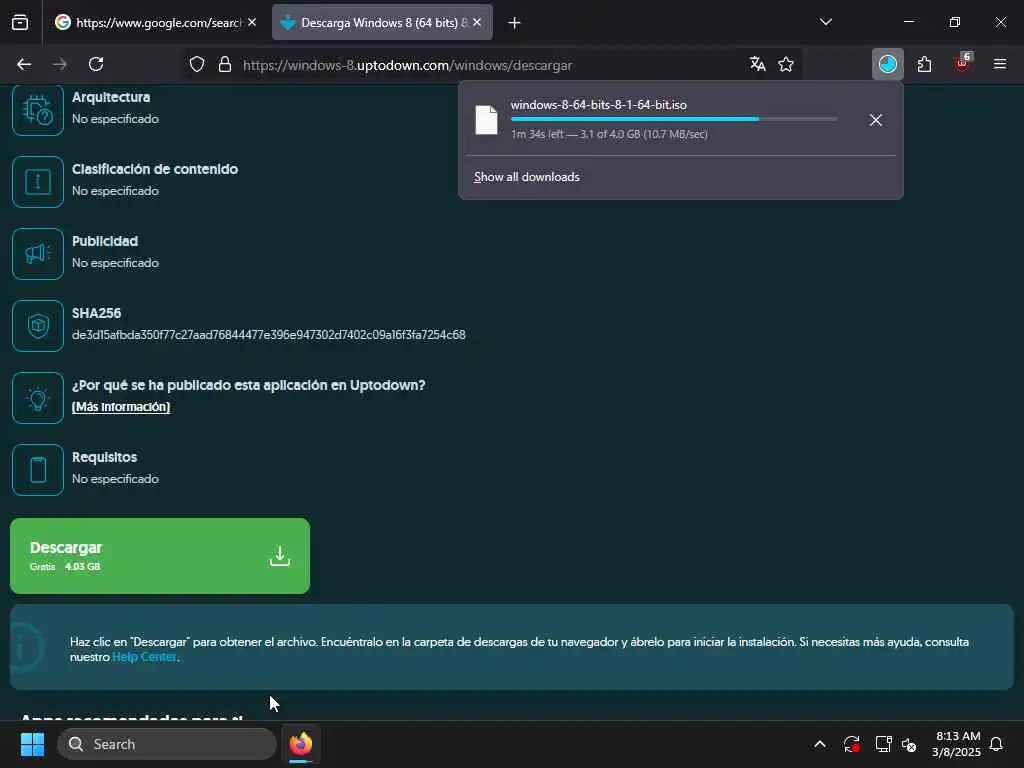Image resolution: width=1024 pixels, height=768 pixels.
Task: Cancel the windows-8 ISO download
Action: coord(876,120)
